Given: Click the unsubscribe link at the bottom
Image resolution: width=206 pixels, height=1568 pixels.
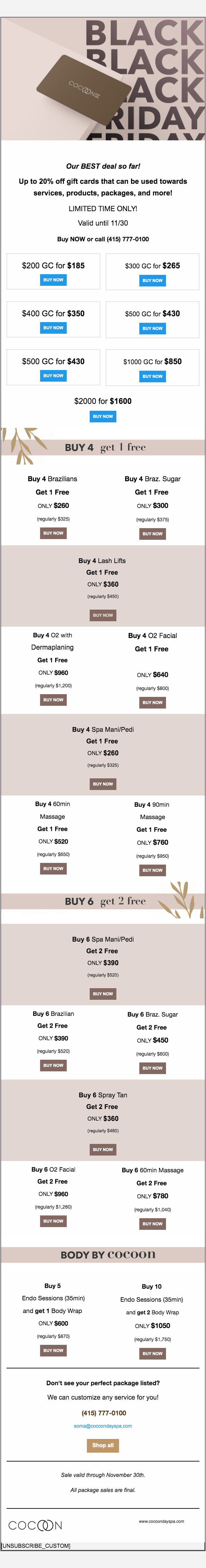Looking at the screenshot, I should (36, 1546).
